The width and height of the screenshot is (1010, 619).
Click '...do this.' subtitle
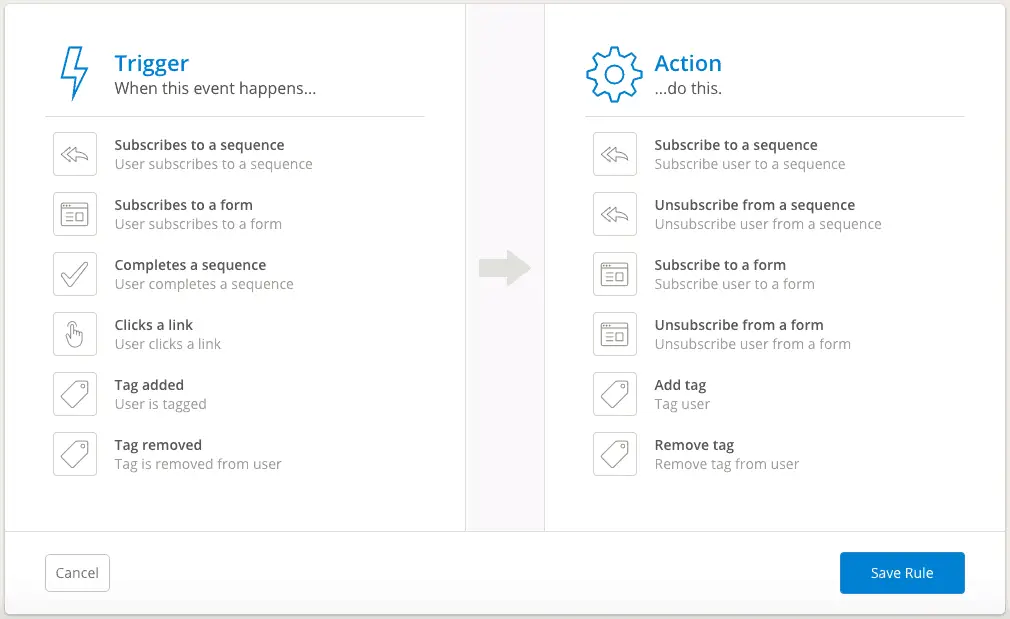click(688, 88)
